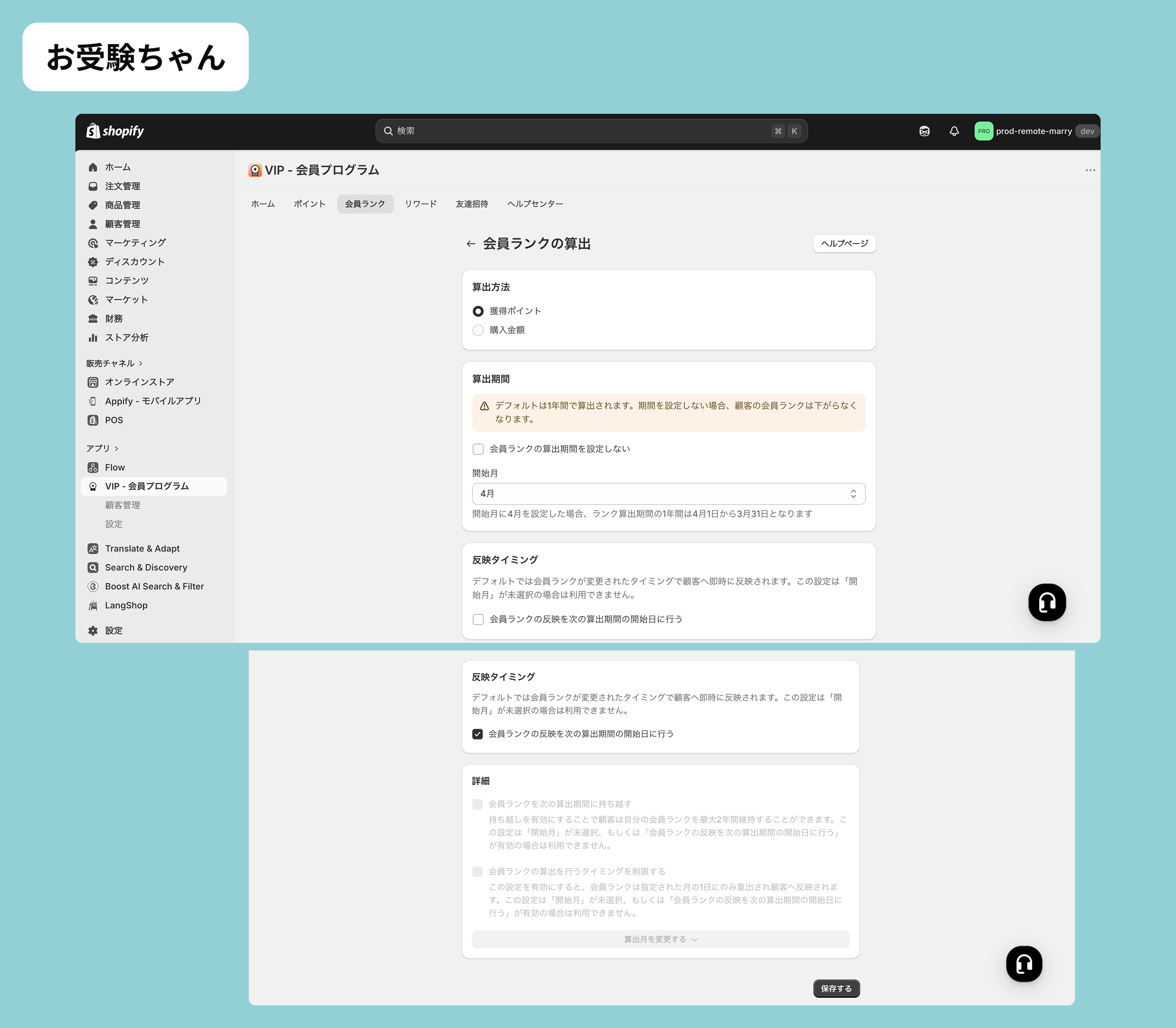Click the ヘルプページ button

pos(844,244)
